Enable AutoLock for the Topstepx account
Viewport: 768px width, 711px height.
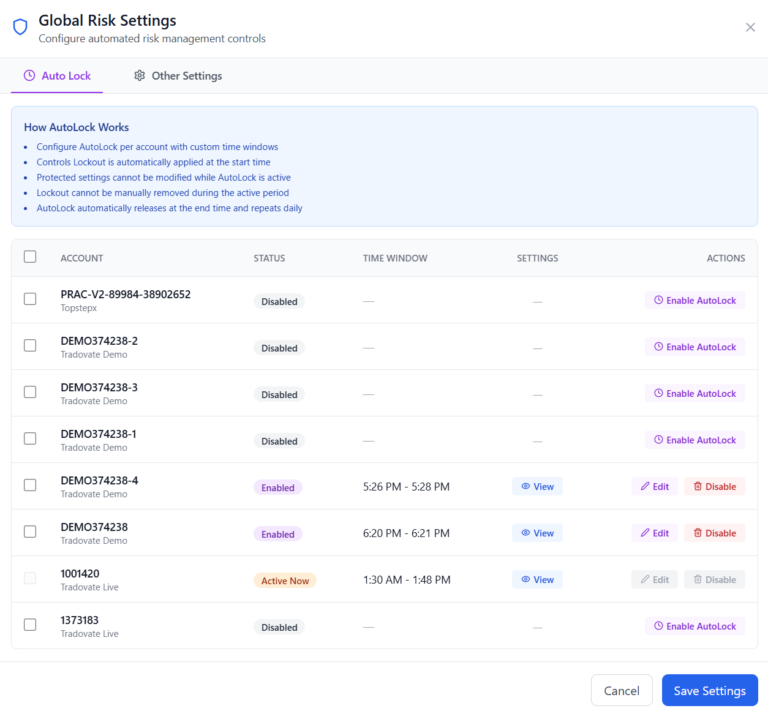695,300
